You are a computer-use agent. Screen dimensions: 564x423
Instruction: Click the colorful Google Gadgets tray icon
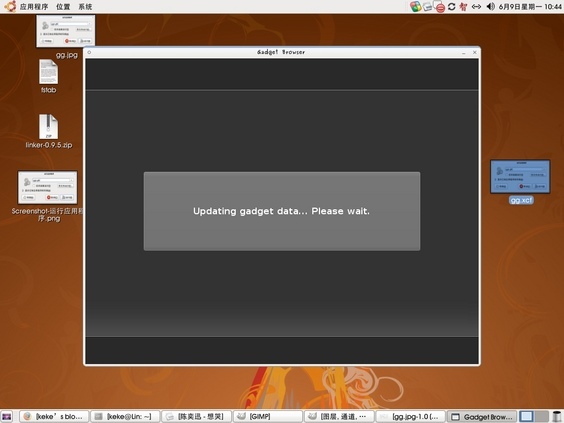[415, 6]
